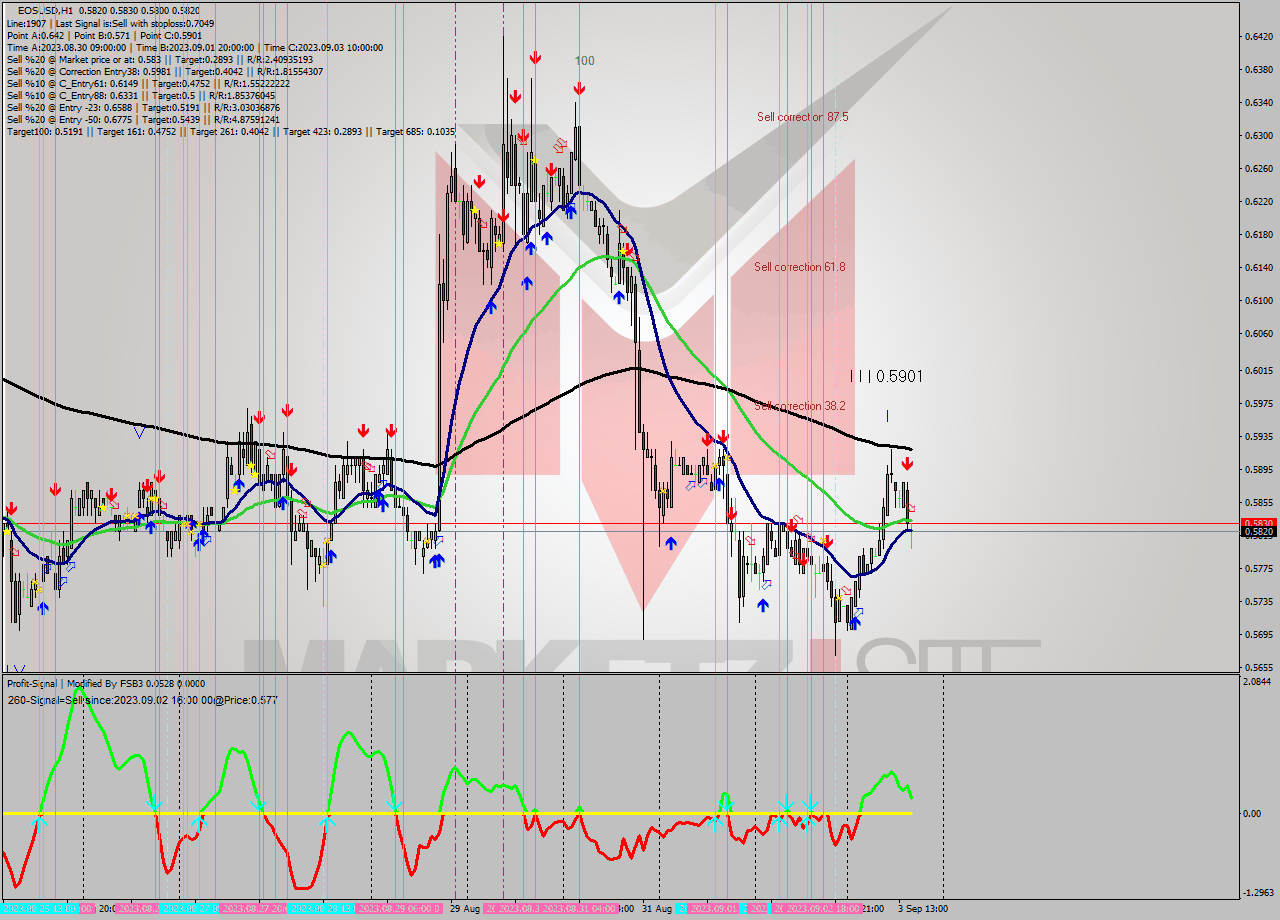Click the '29 Aug' time axis label

pos(464,908)
